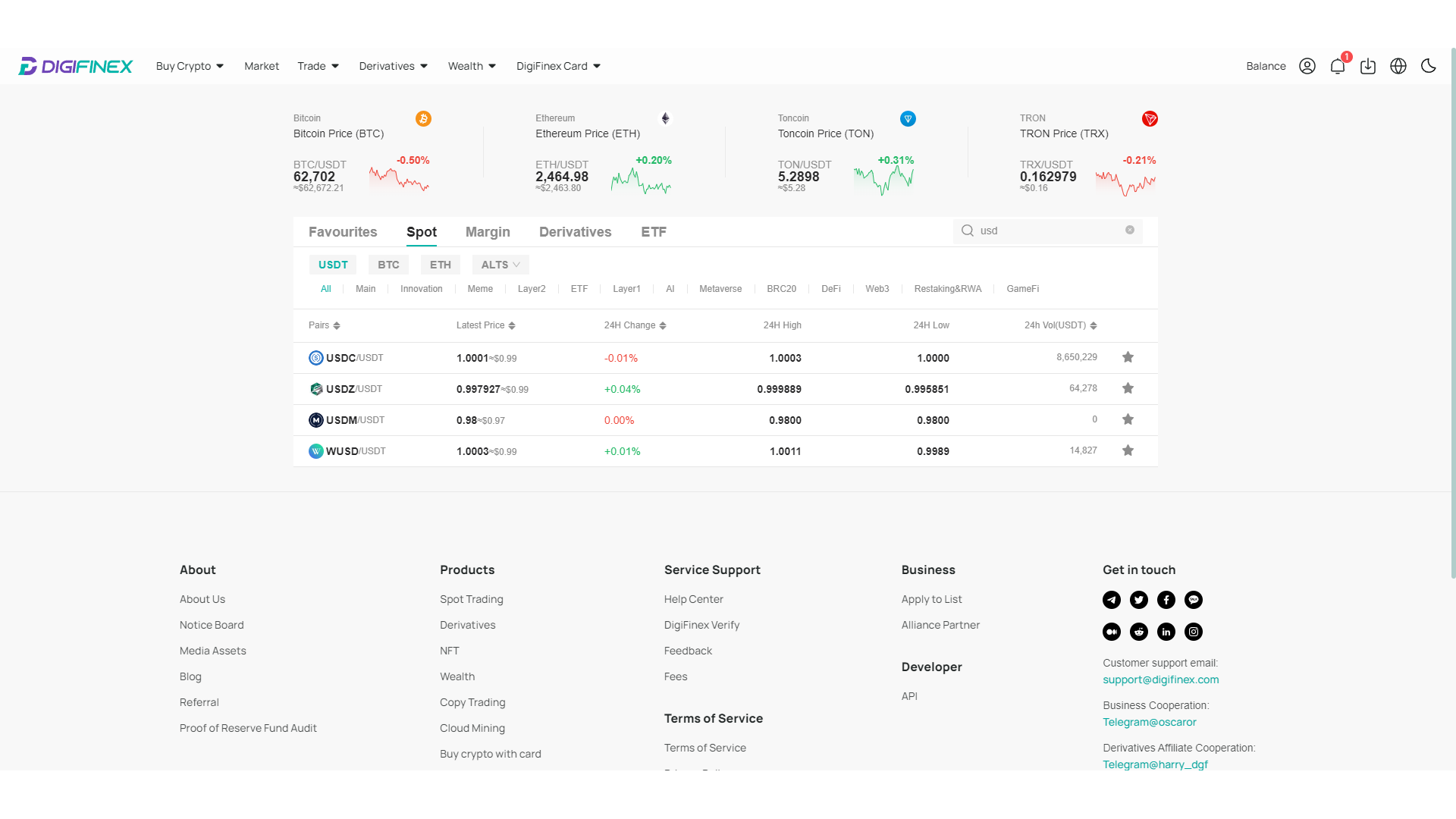Favourite the USDM/USDT pair star

tap(1128, 419)
